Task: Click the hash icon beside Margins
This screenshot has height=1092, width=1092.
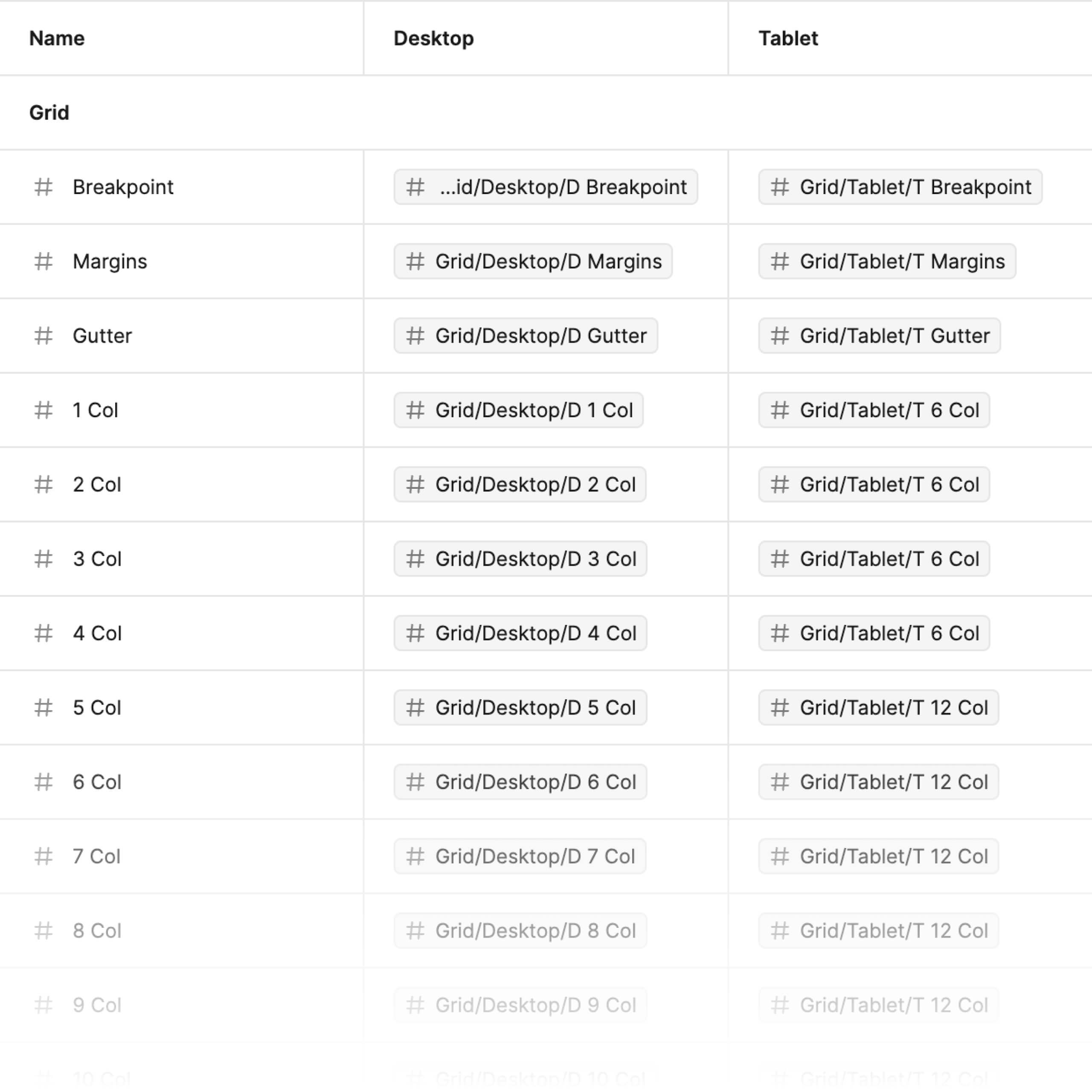Action: tap(44, 261)
